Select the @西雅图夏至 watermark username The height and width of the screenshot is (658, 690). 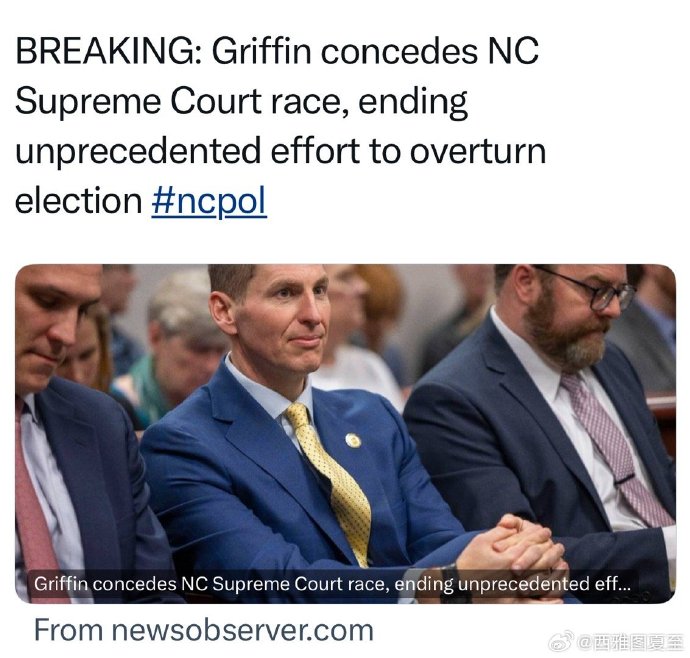point(630,642)
